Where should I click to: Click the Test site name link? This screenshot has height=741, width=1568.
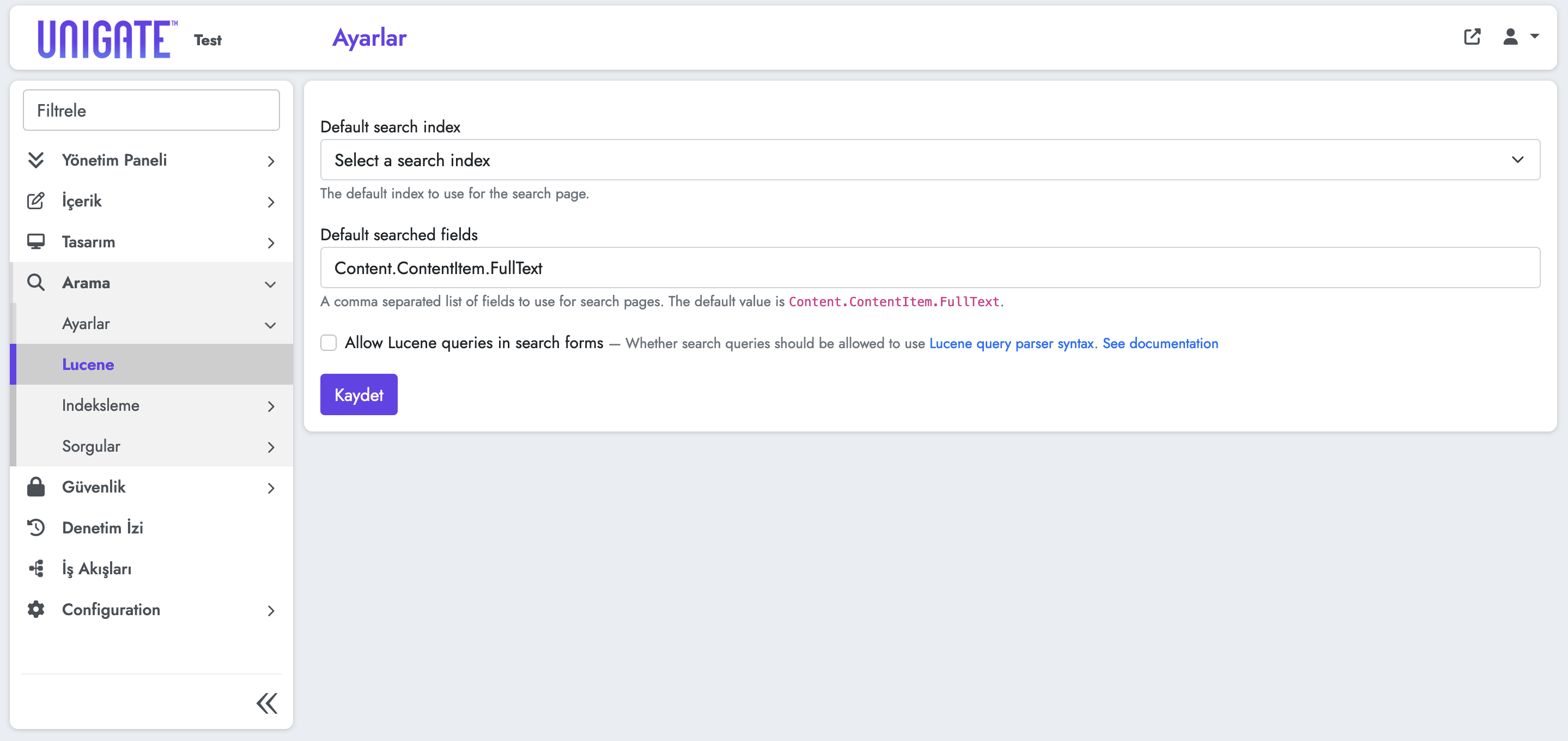coord(208,40)
